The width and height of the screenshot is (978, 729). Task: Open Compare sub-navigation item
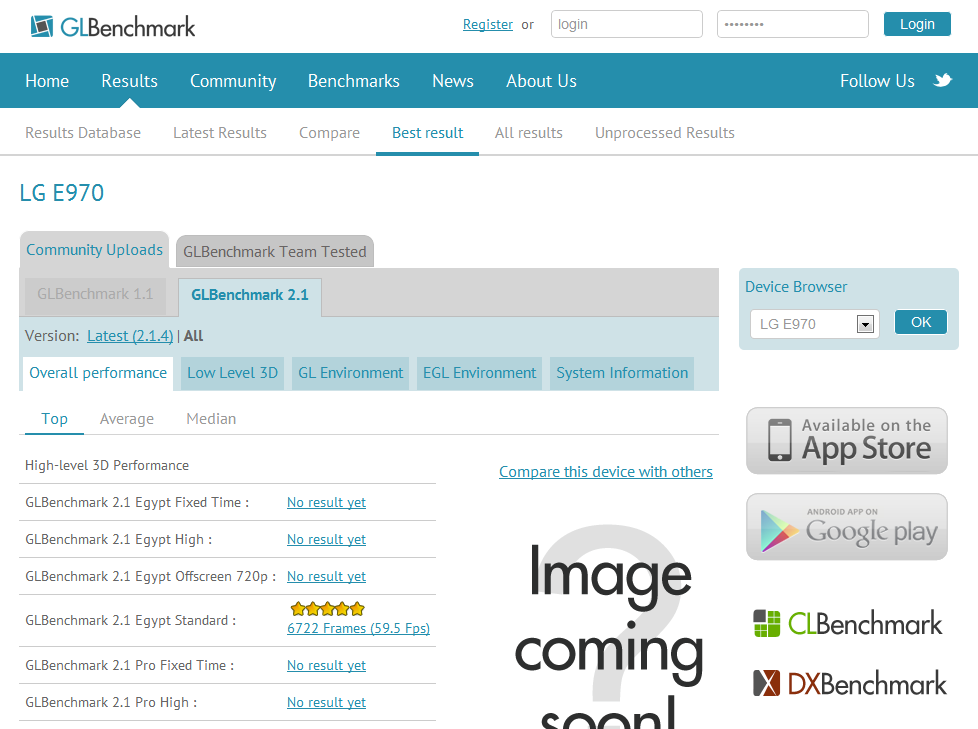(329, 133)
